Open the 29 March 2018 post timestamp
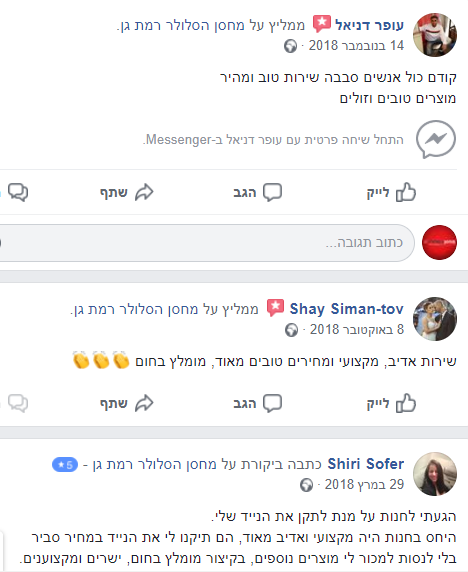This screenshot has width=468, height=572. tap(364, 485)
